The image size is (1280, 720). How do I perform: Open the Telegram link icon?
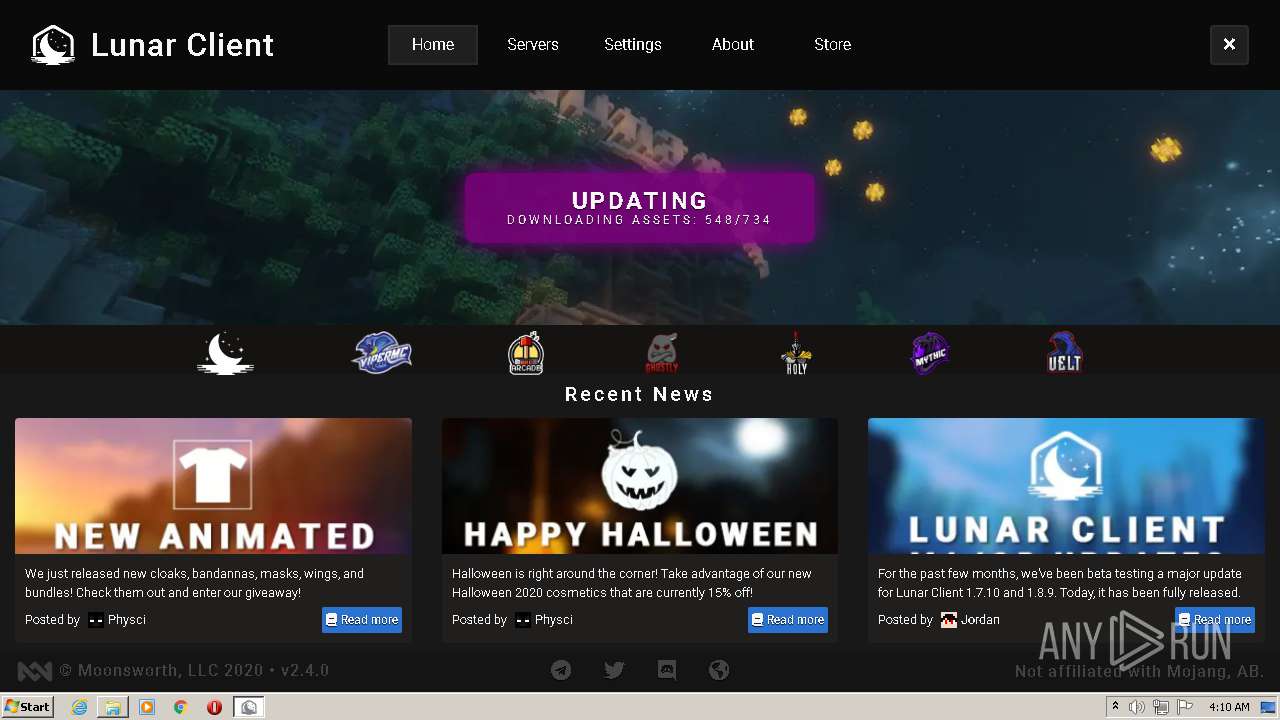click(561, 670)
